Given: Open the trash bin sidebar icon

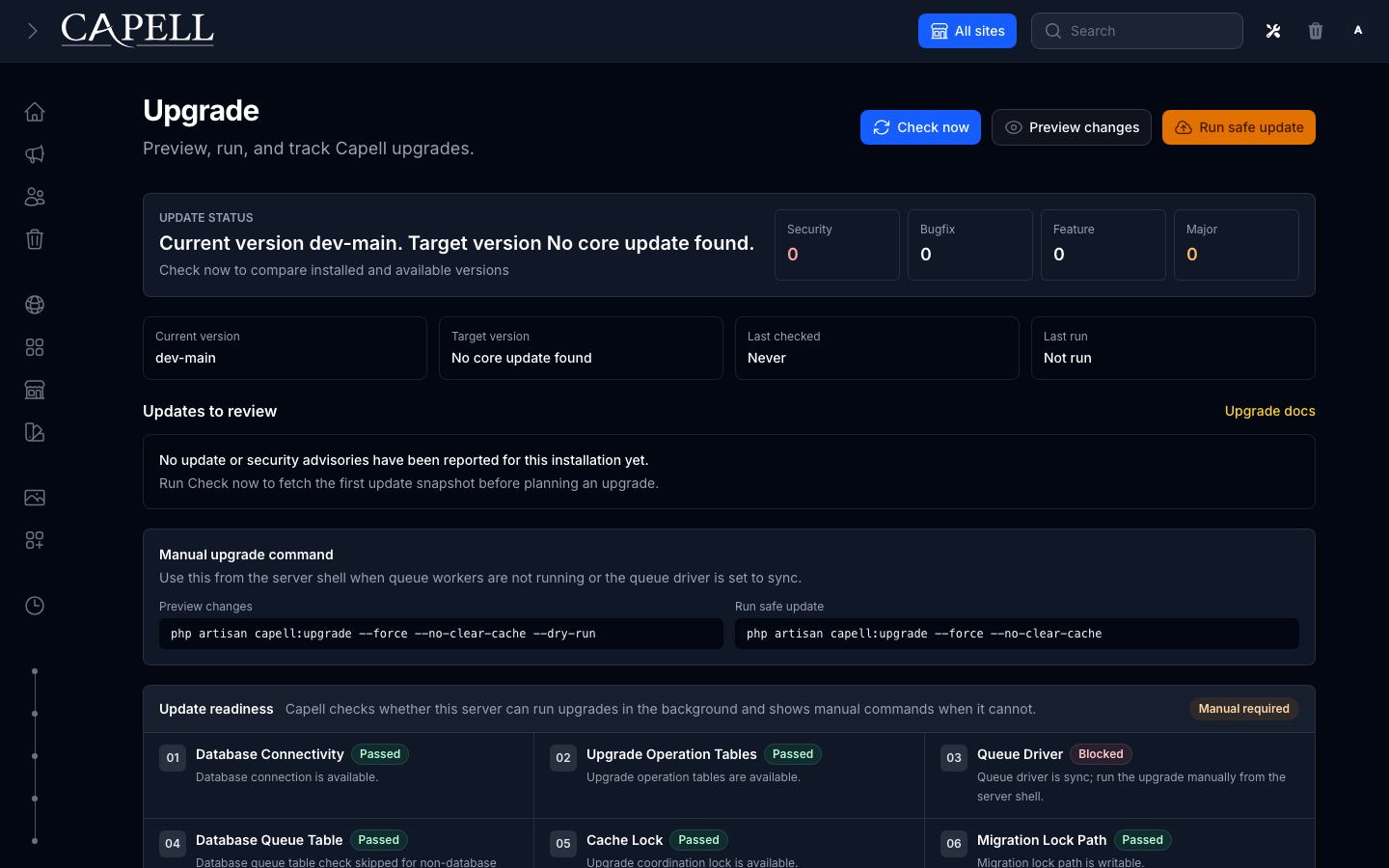Looking at the screenshot, I should tap(35, 239).
